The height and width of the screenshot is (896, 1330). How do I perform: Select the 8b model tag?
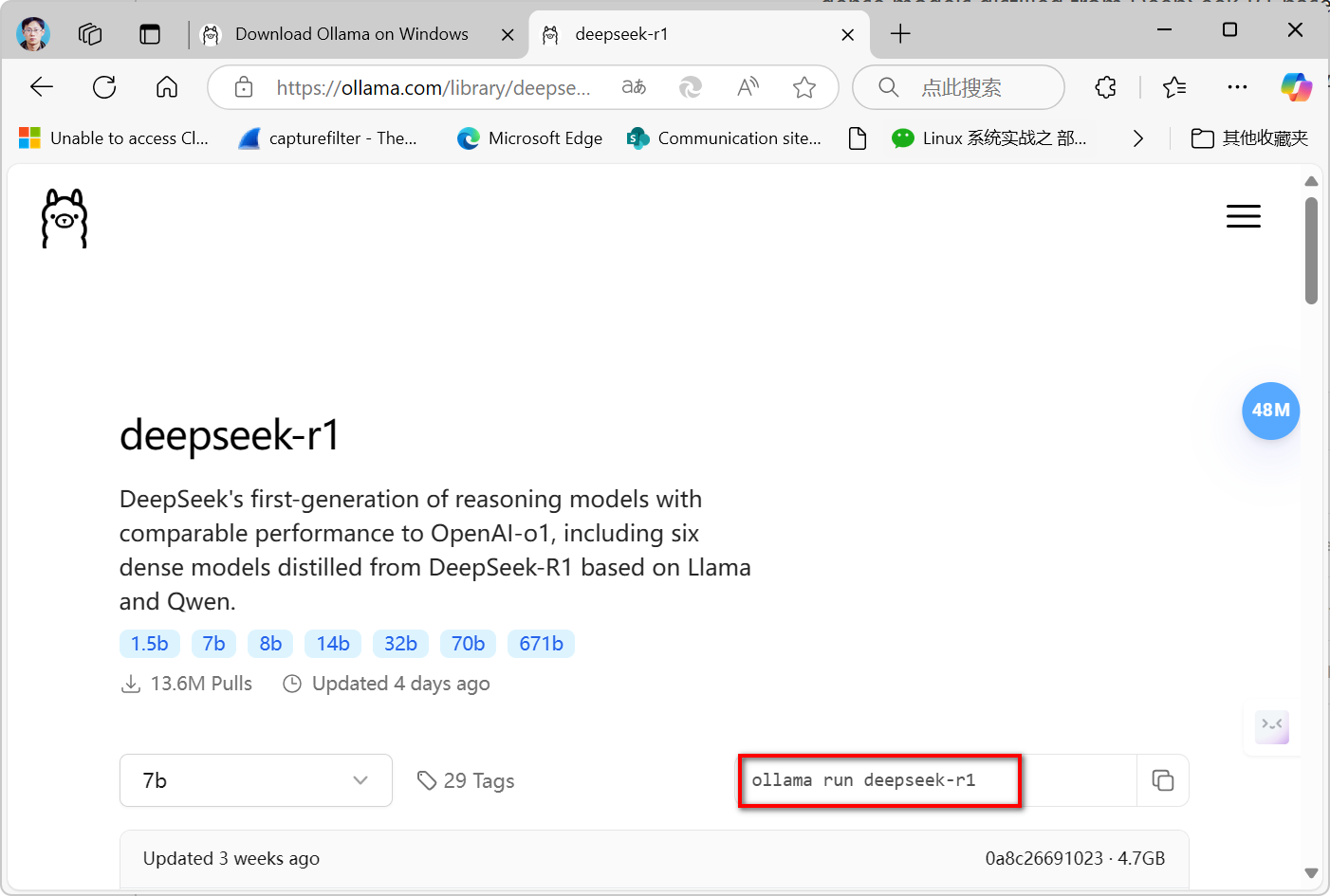click(x=270, y=644)
